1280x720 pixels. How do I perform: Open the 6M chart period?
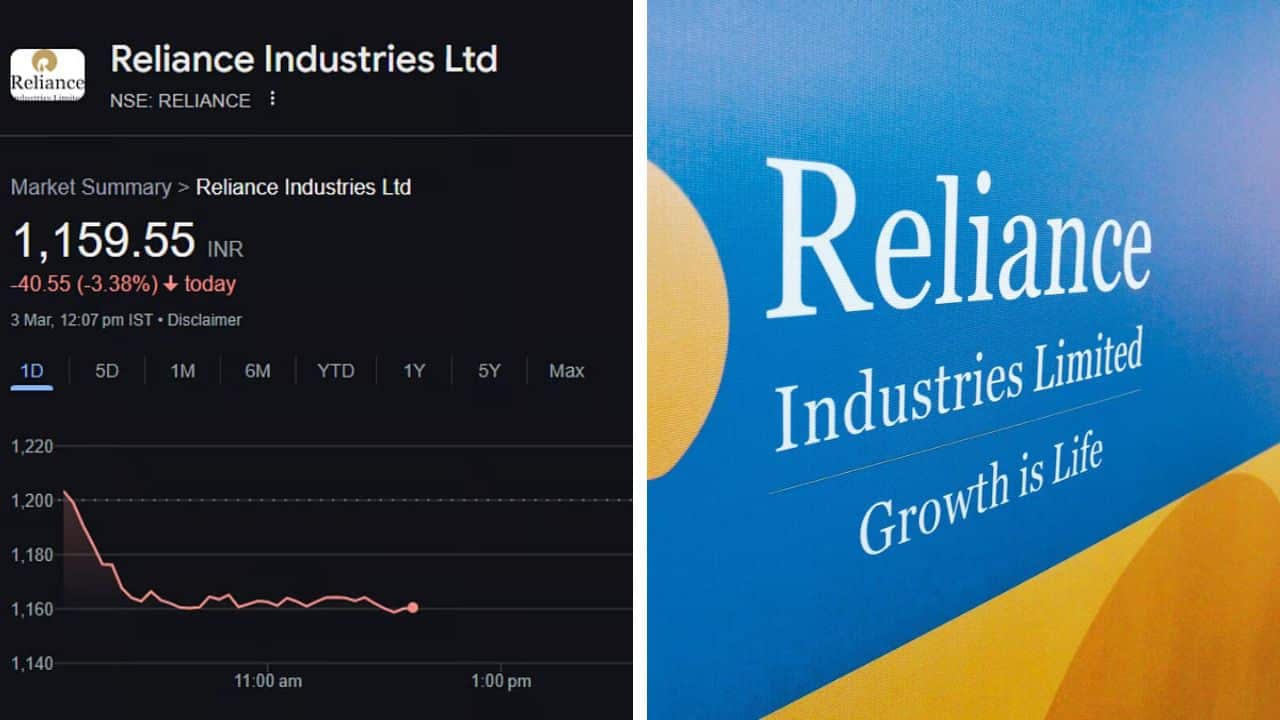coord(257,370)
